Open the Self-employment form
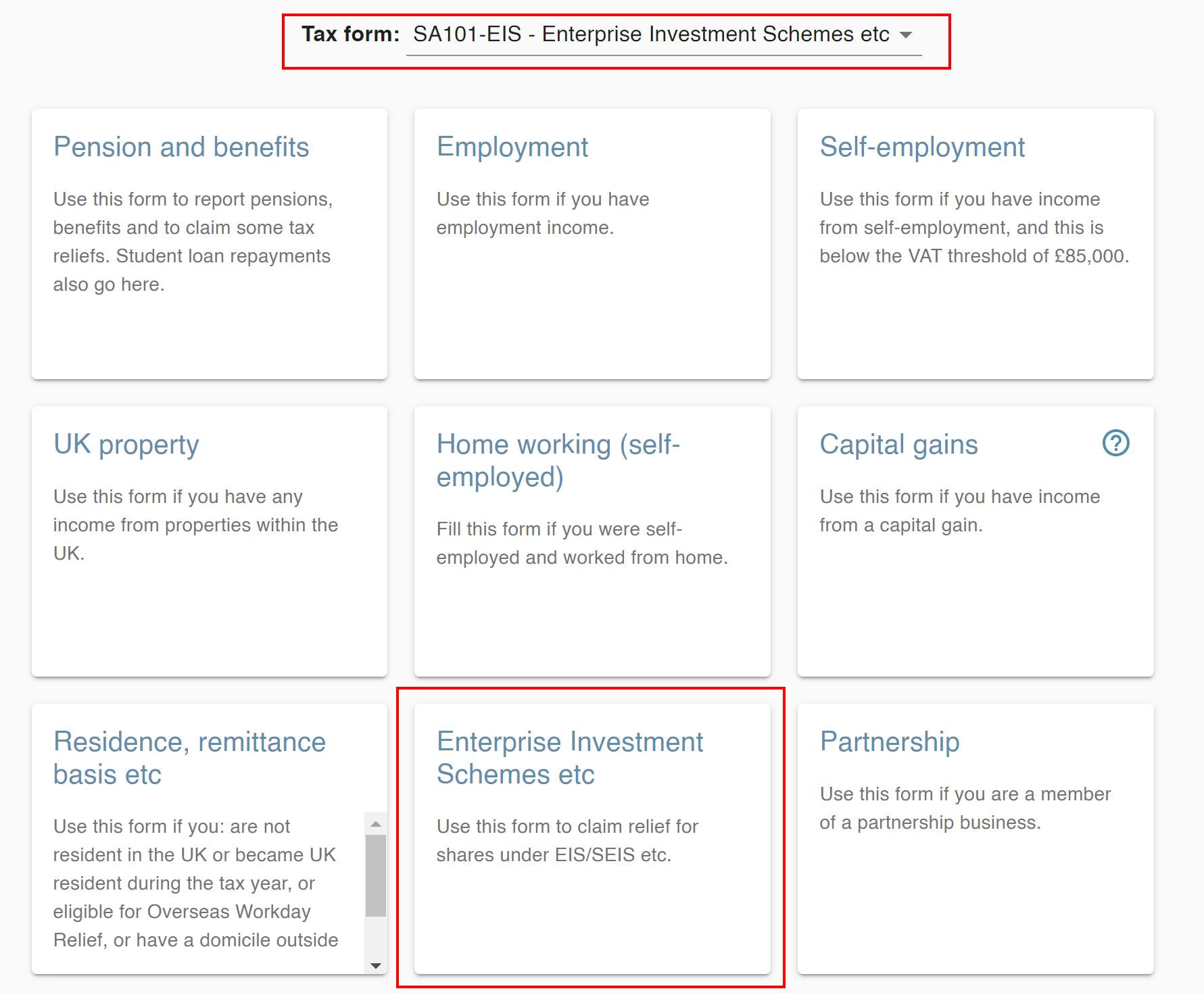1204x993 pixels. (x=975, y=243)
